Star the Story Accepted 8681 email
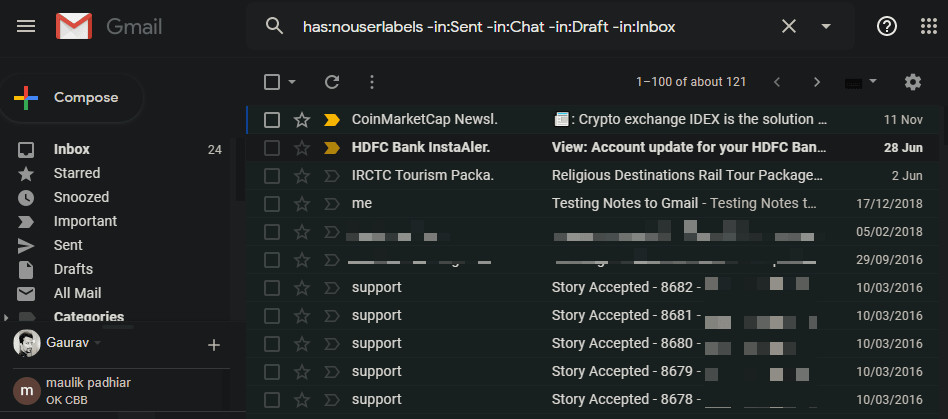 point(302,316)
